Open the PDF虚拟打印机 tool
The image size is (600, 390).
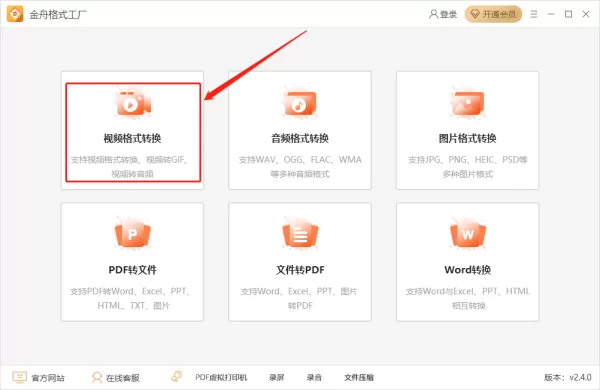(221, 377)
